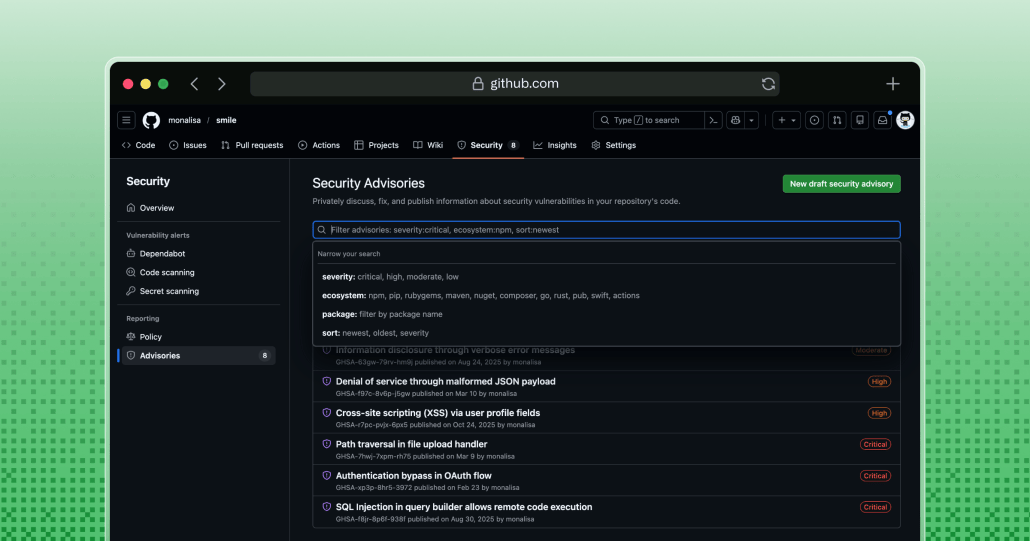Click the github.com address bar

[514, 84]
